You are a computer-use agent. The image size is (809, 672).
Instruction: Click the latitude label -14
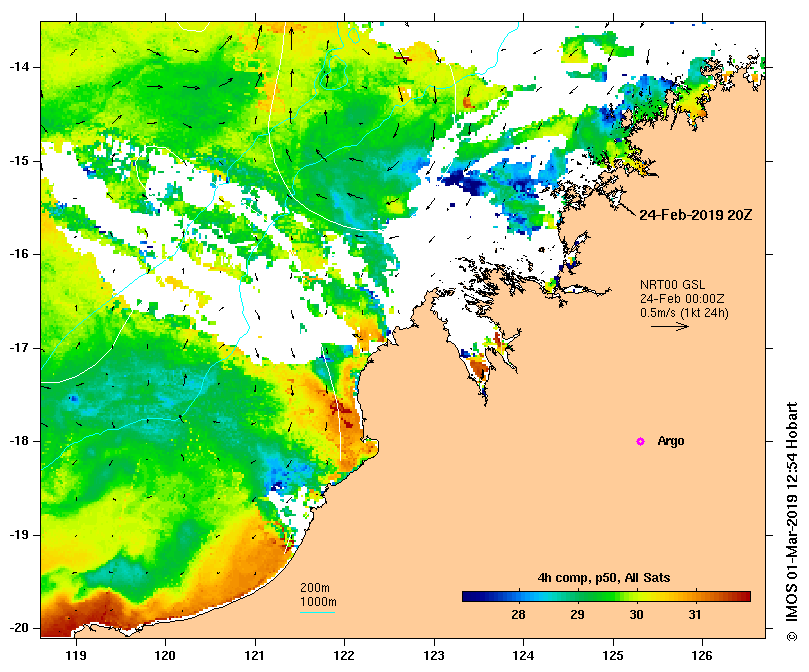19,67
